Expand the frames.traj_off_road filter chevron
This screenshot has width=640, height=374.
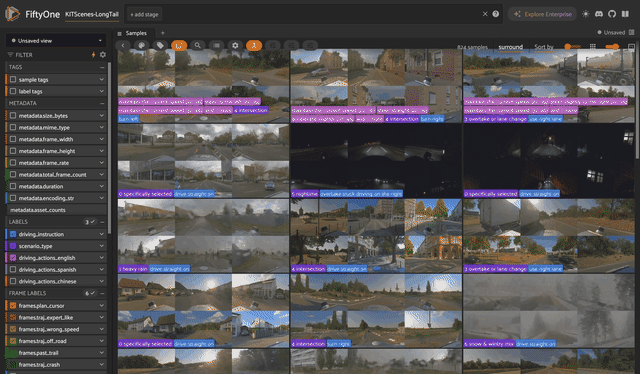click(101, 341)
